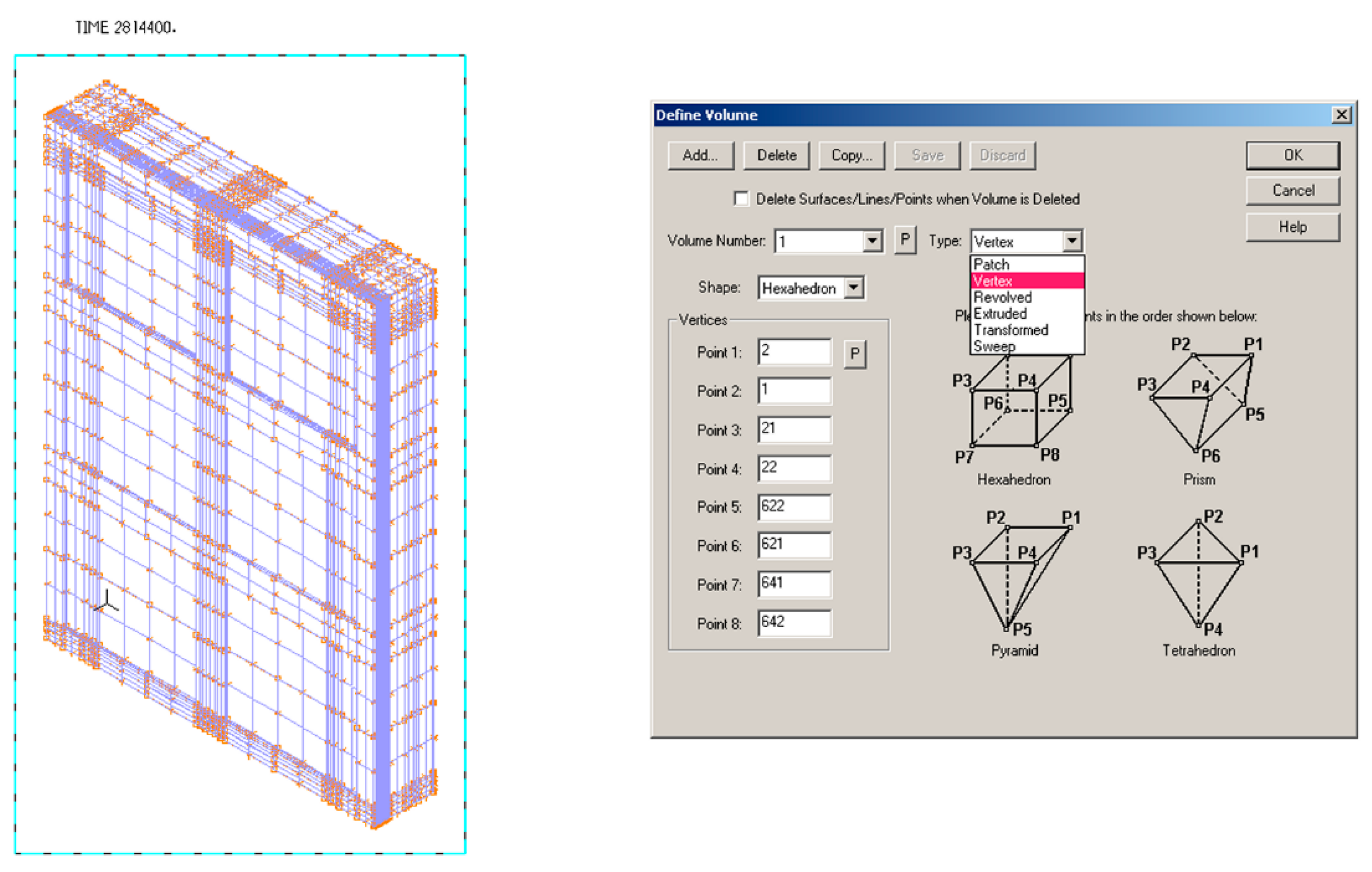Select Revolved in the Type list

[x=1002, y=297]
